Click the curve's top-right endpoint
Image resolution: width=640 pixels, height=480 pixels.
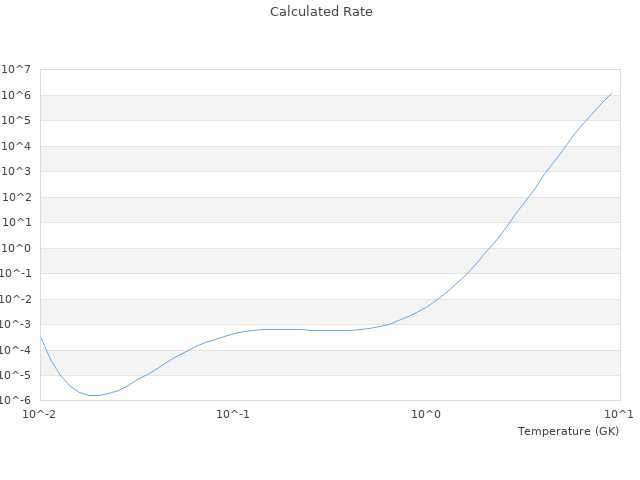pos(611,93)
